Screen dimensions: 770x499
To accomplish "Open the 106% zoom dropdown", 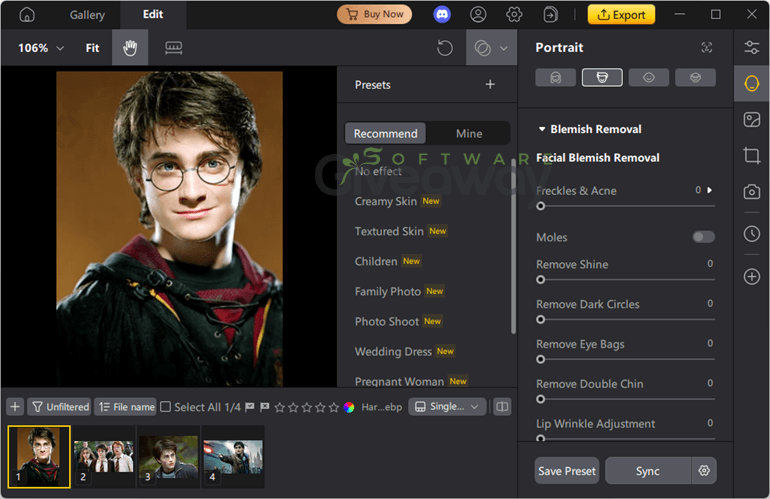I will pyautogui.click(x=41, y=48).
